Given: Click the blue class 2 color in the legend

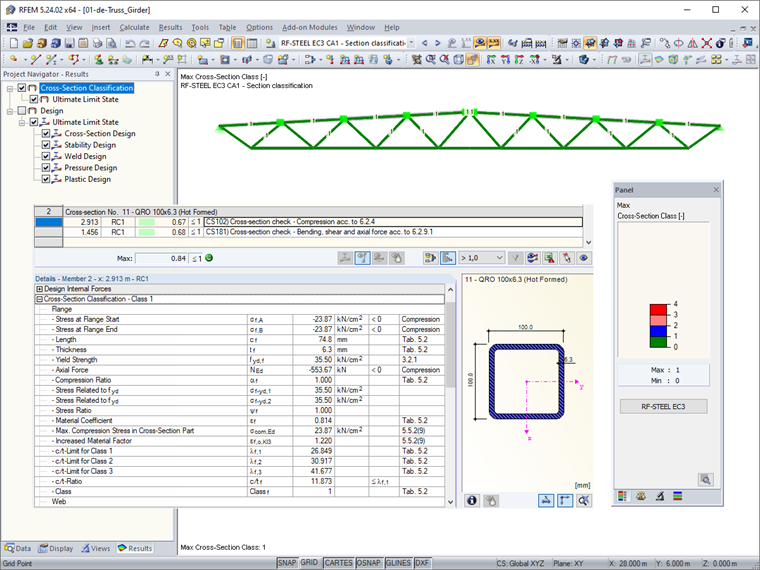Looking at the screenshot, I should pyautogui.click(x=658, y=331).
